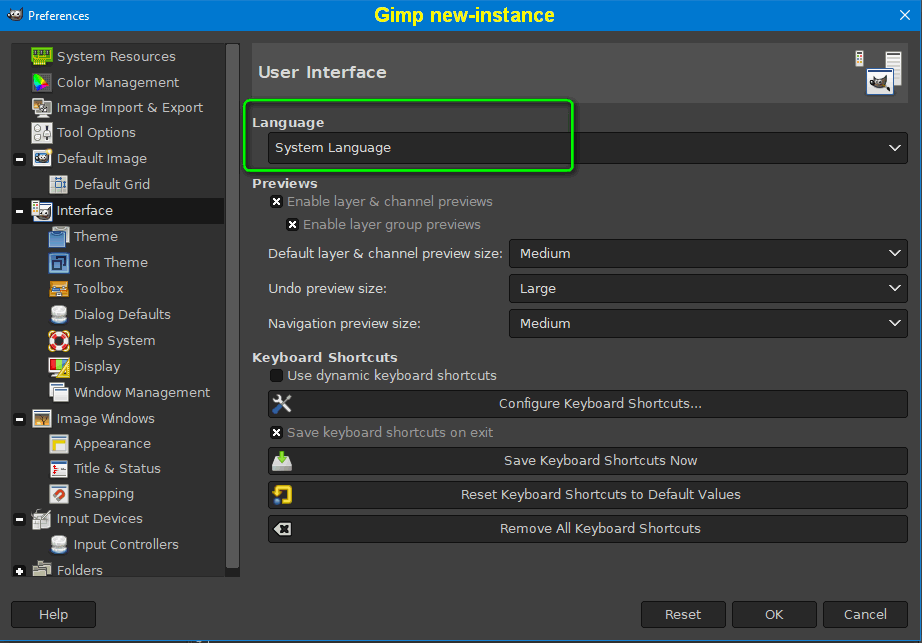
Task: Open the System Language dropdown
Action: click(x=587, y=148)
